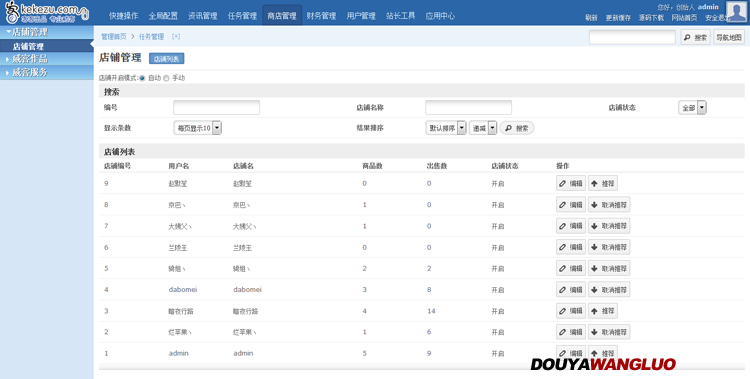Open the 站长工具 top menu
Image resolution: width=750 pixels, height=379 pixels.
coord(401,16)
